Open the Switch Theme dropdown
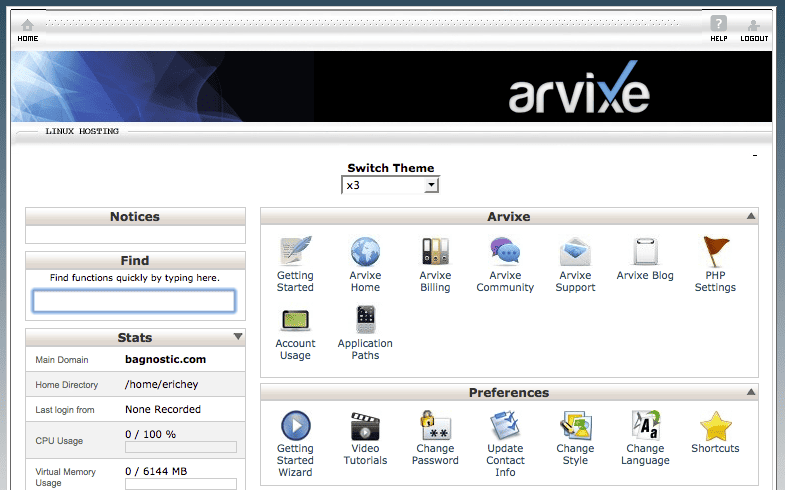785x490 pixels. click(390, 185)
